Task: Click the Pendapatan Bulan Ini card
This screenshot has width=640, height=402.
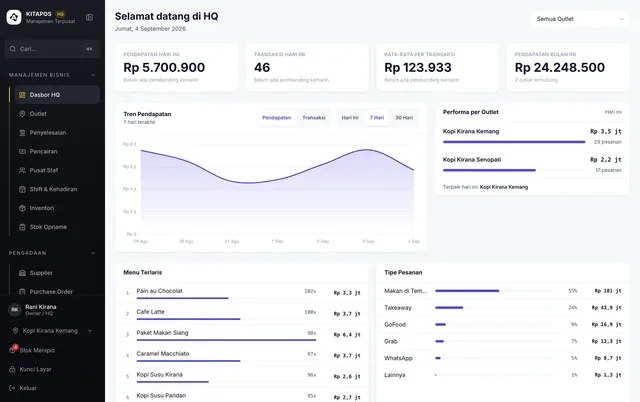Action: pos(568,67)
